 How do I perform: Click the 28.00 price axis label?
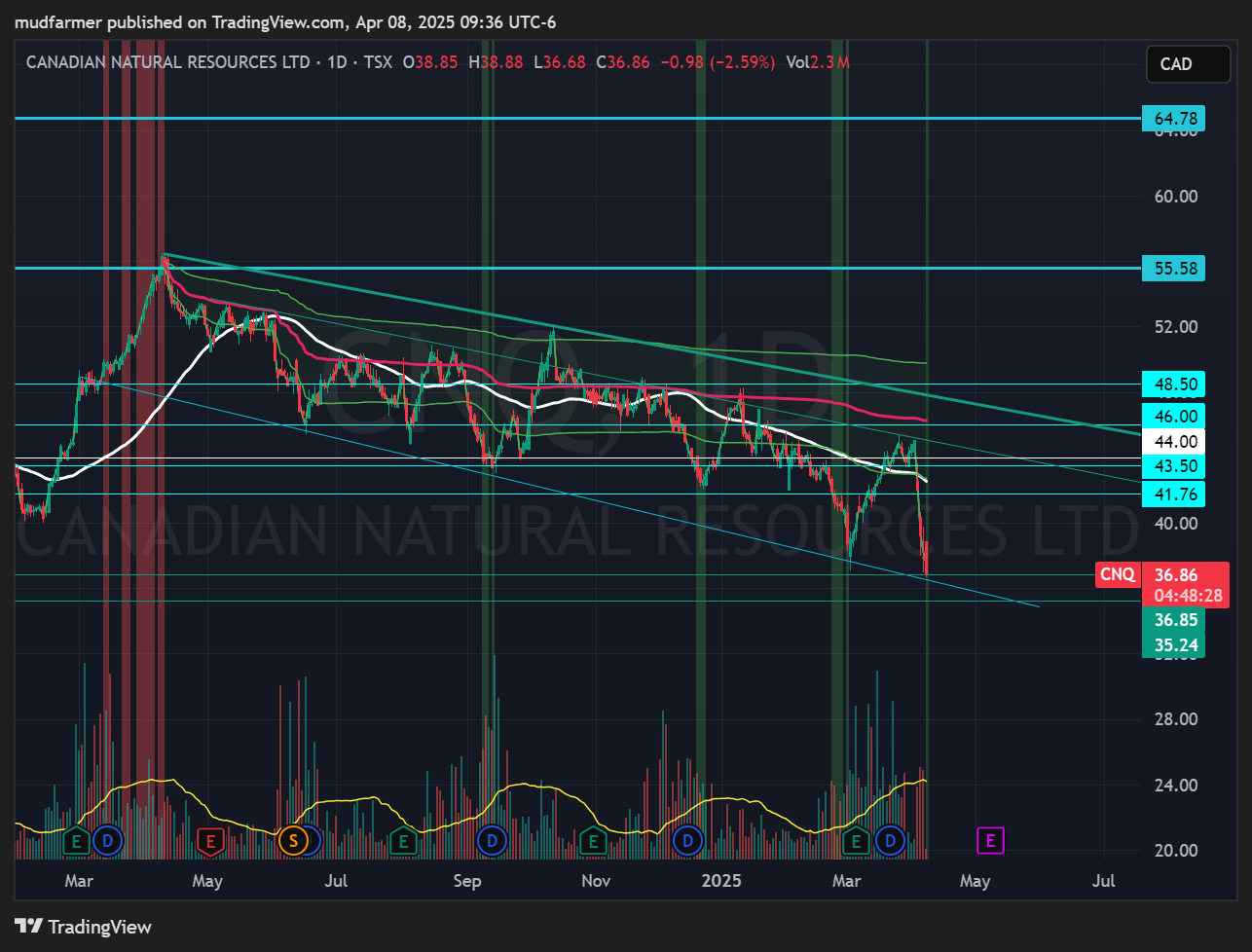[1175, 719]
